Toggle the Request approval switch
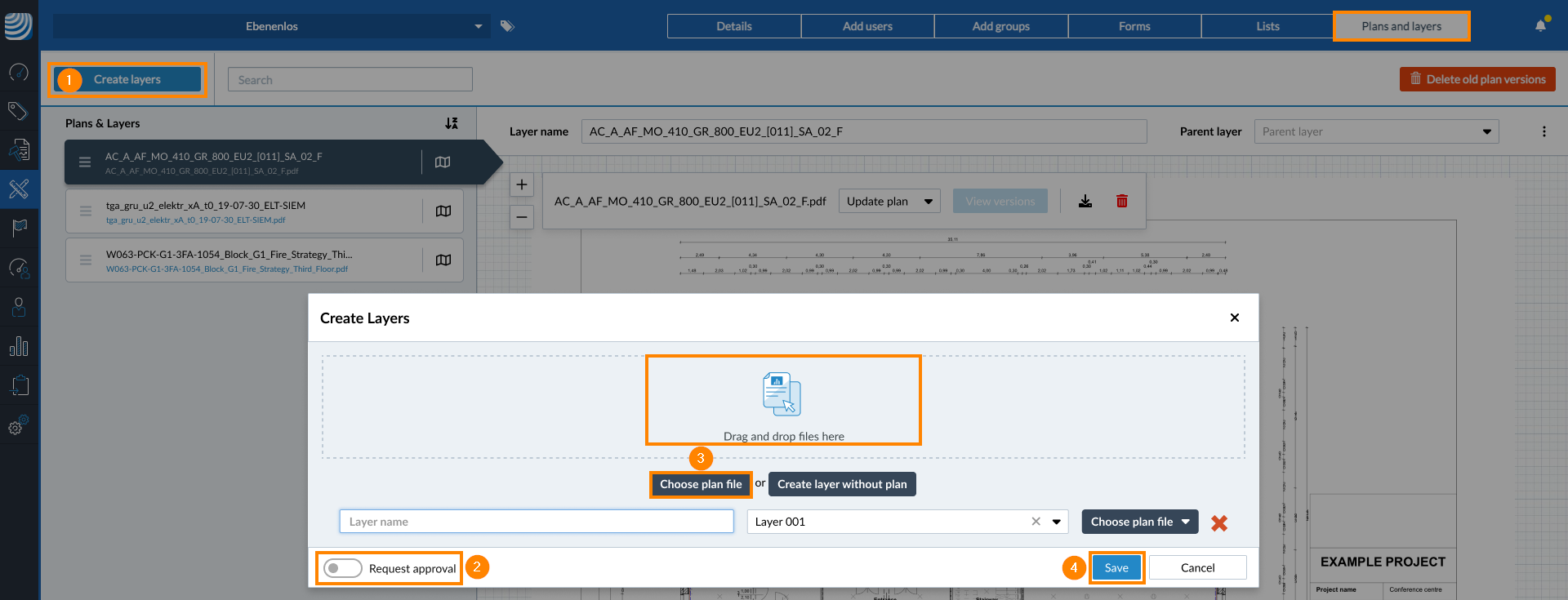The width and height of the screenshot is (1568, 600). (x=343, y=568)
